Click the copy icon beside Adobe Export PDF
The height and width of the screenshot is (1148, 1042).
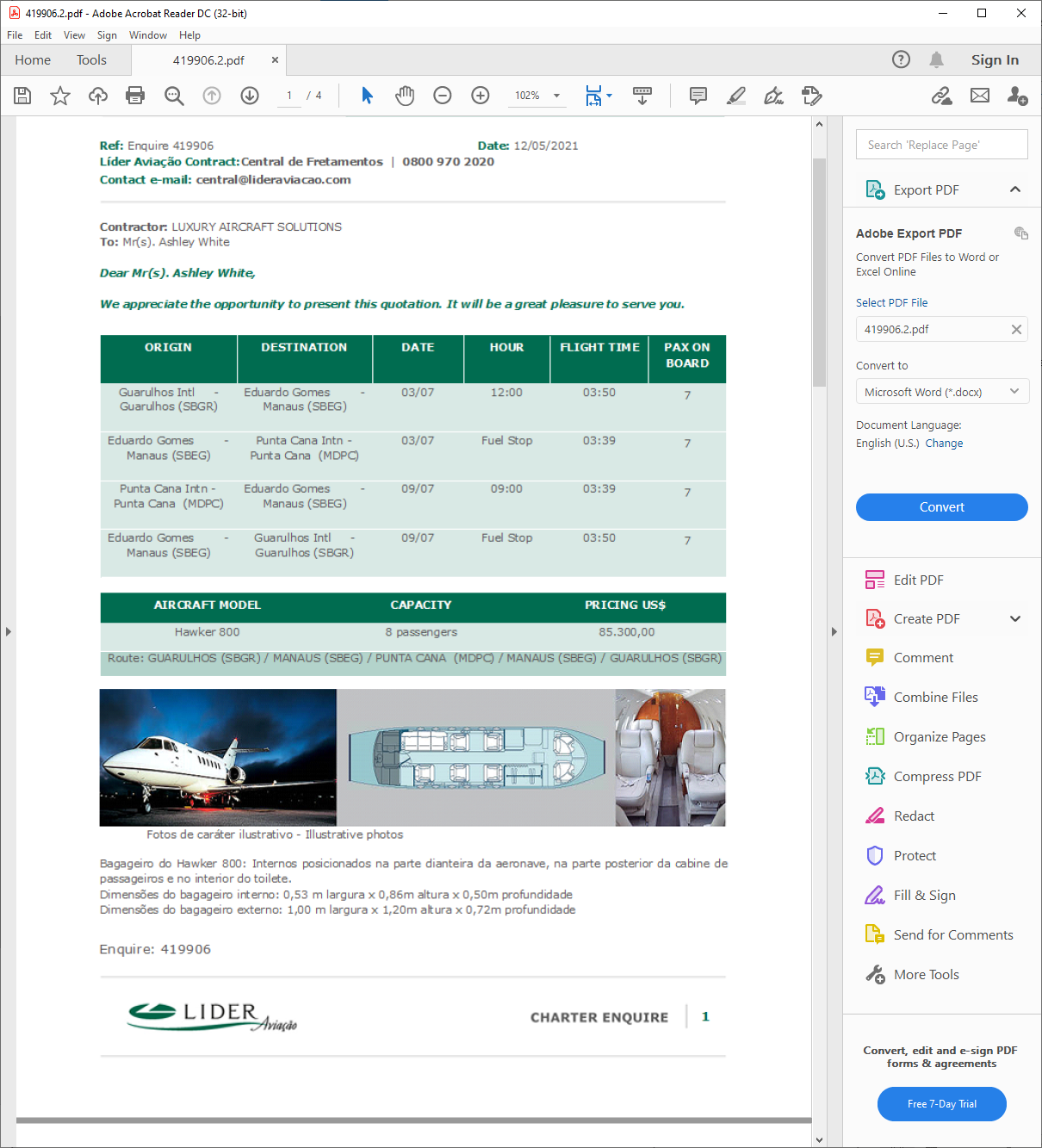point(1021,233)
